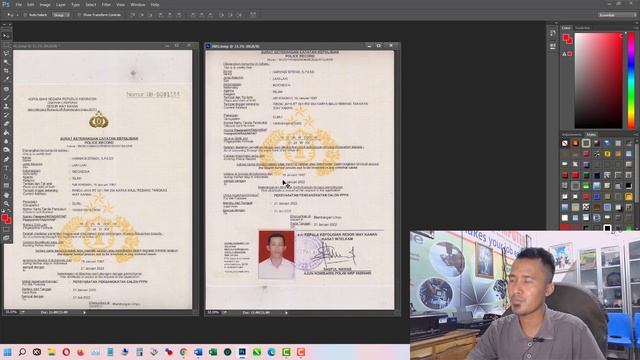Select the Magic Wand tool
Image resolution: width=640 pixels, height=360 pixels.
[6, 62]
